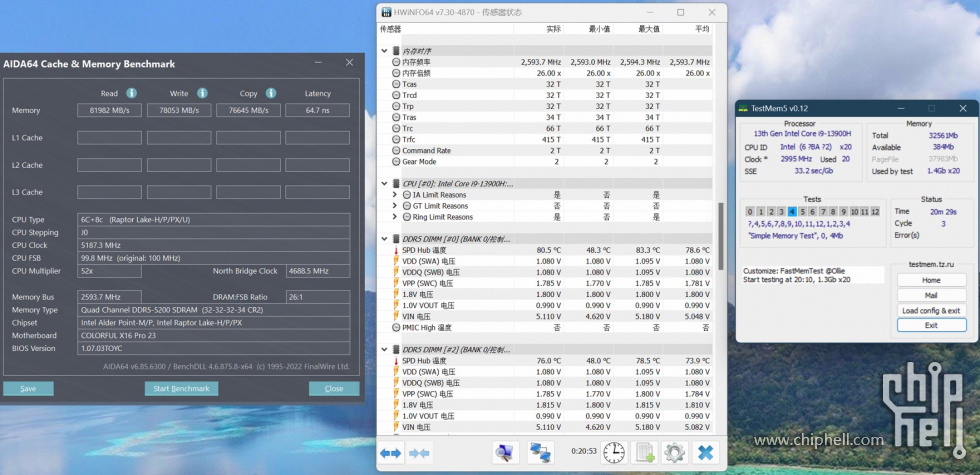Click Trfc sensor circle icon
980x475 pixels.
click(396, 139)
